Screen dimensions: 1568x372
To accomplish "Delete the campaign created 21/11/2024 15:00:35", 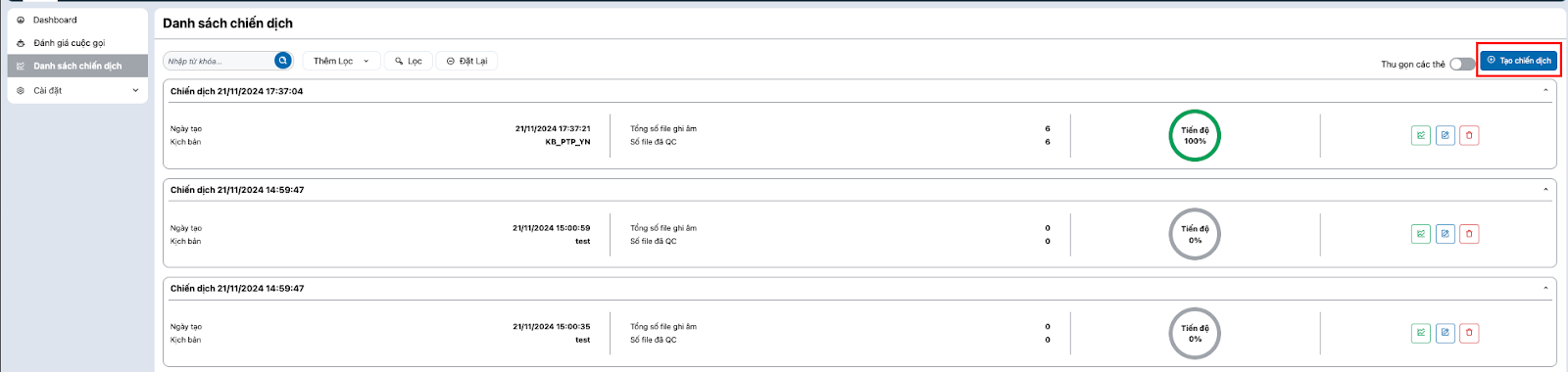I will pos(1469,333).
